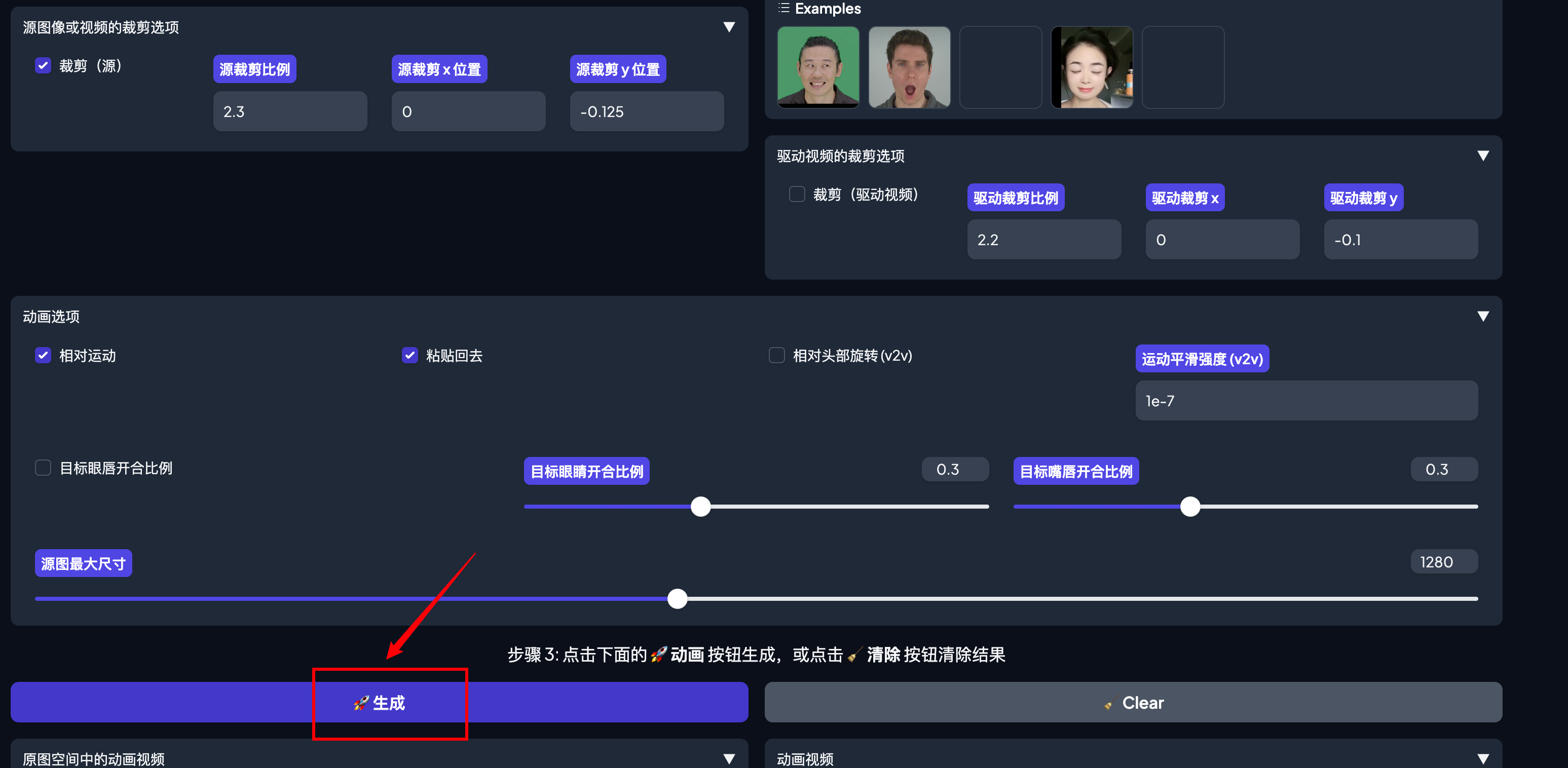The image size is (1568, 768).
Task: Click the Examples list icon
Action: 784,8
